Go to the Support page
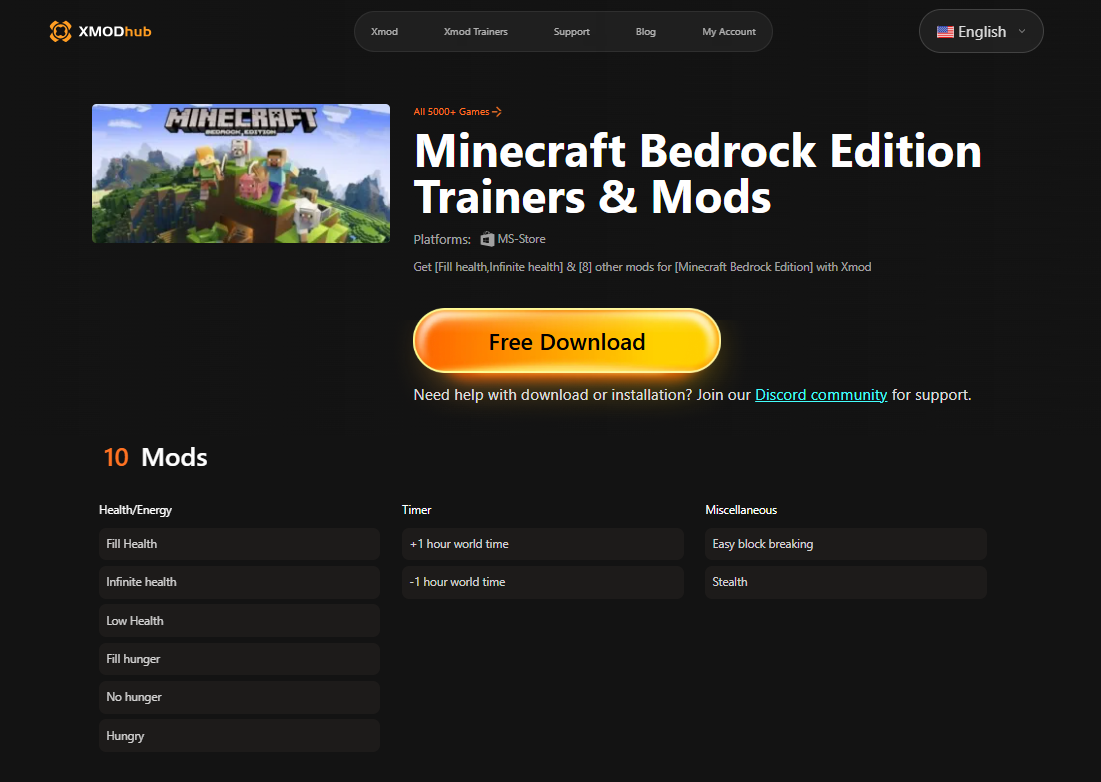1101x782 pixels. 572,32
